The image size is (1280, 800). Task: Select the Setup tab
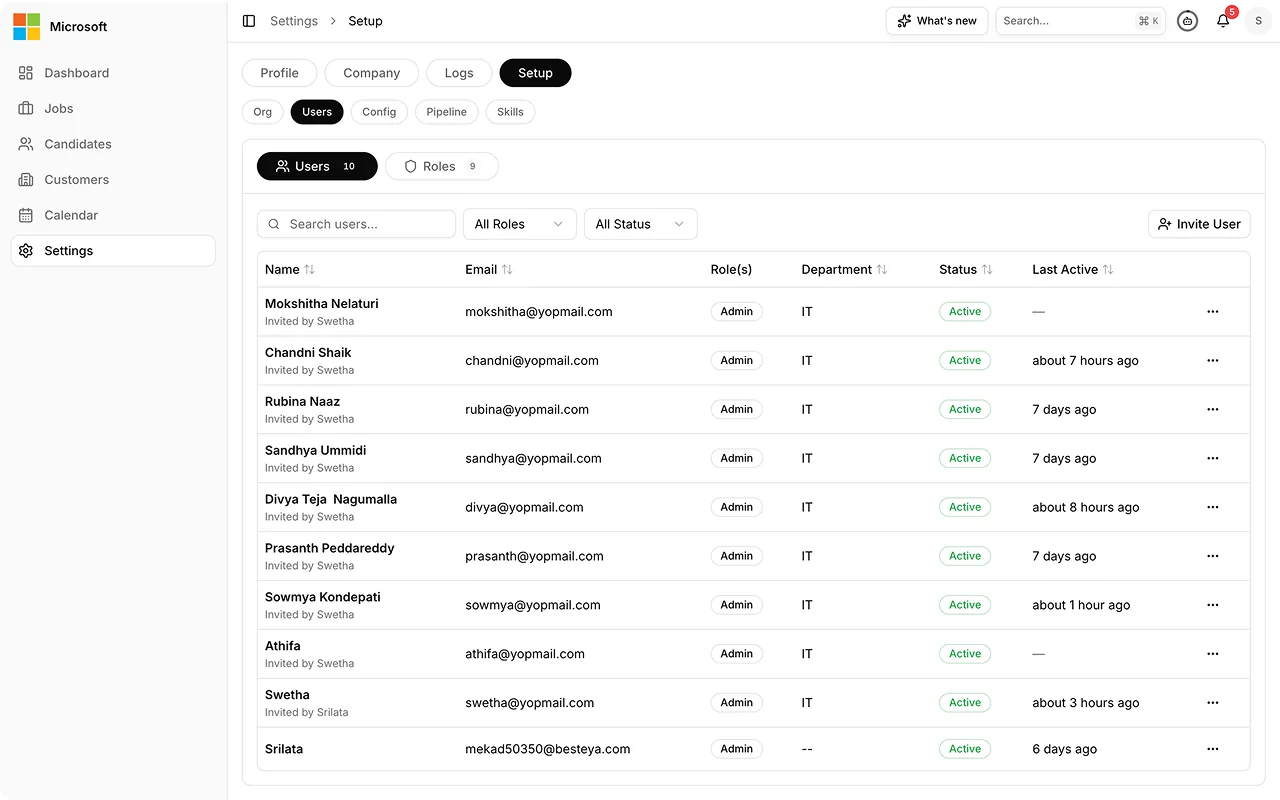pos(535,73)
